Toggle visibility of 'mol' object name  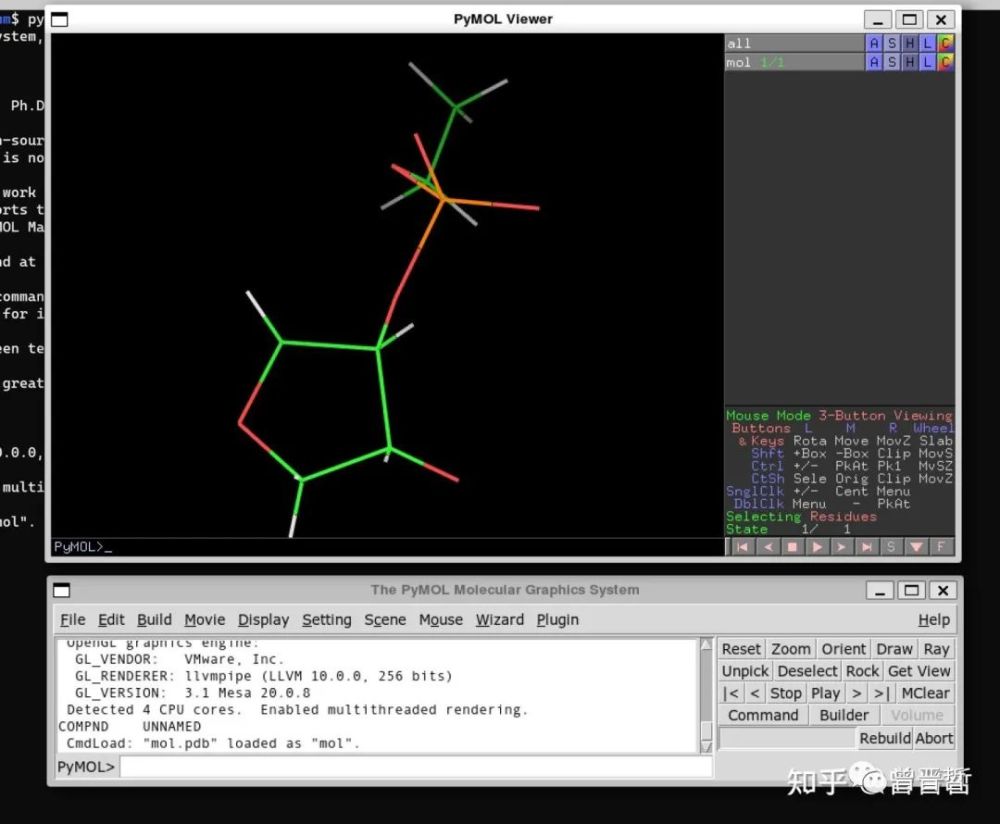click(x=794, y=62)
